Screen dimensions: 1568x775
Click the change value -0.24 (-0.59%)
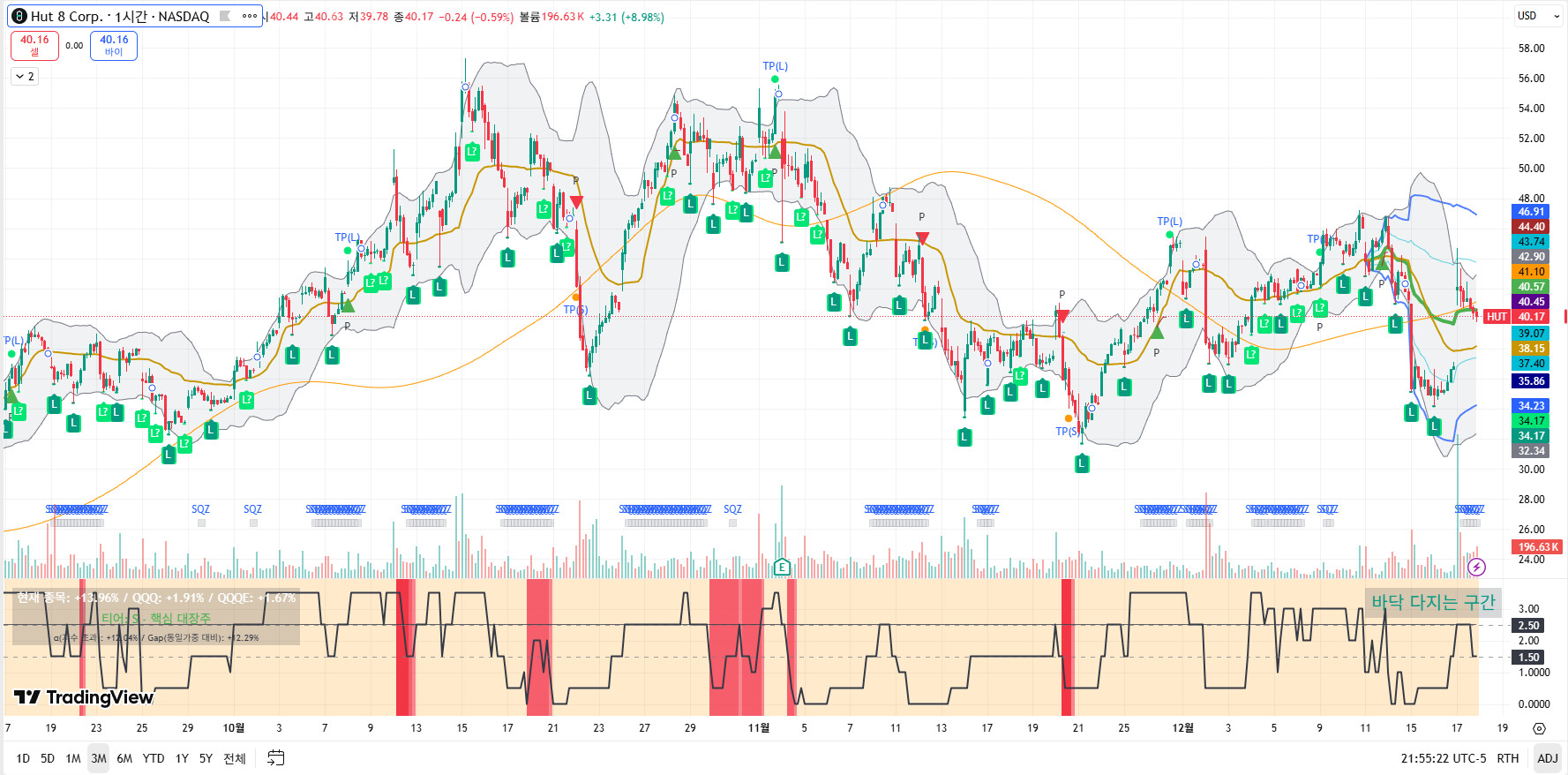click(x=476, y=17)
